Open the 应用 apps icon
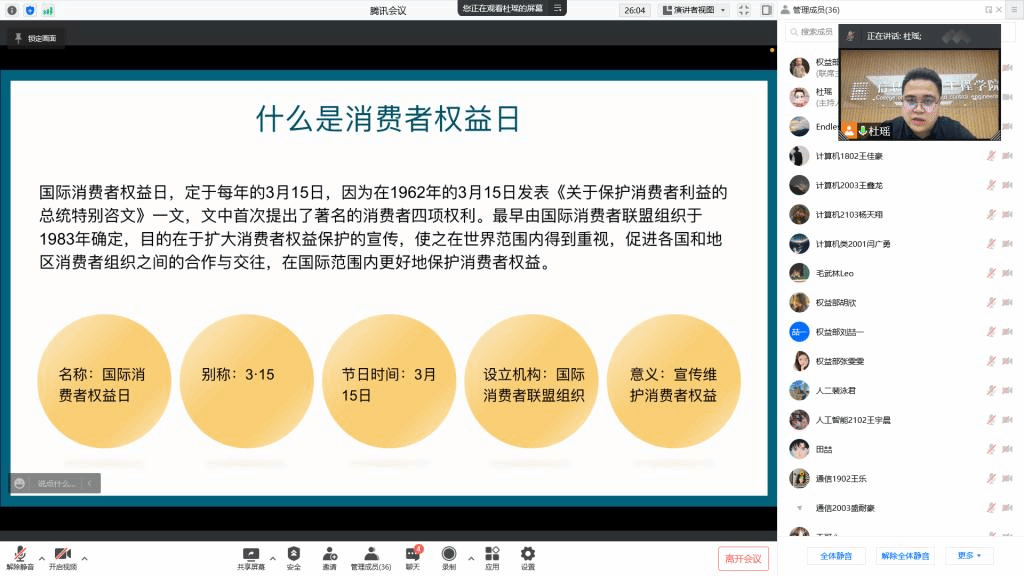Image resolution: width=1024 pixels, height=576 pixels. click(492, 554)
